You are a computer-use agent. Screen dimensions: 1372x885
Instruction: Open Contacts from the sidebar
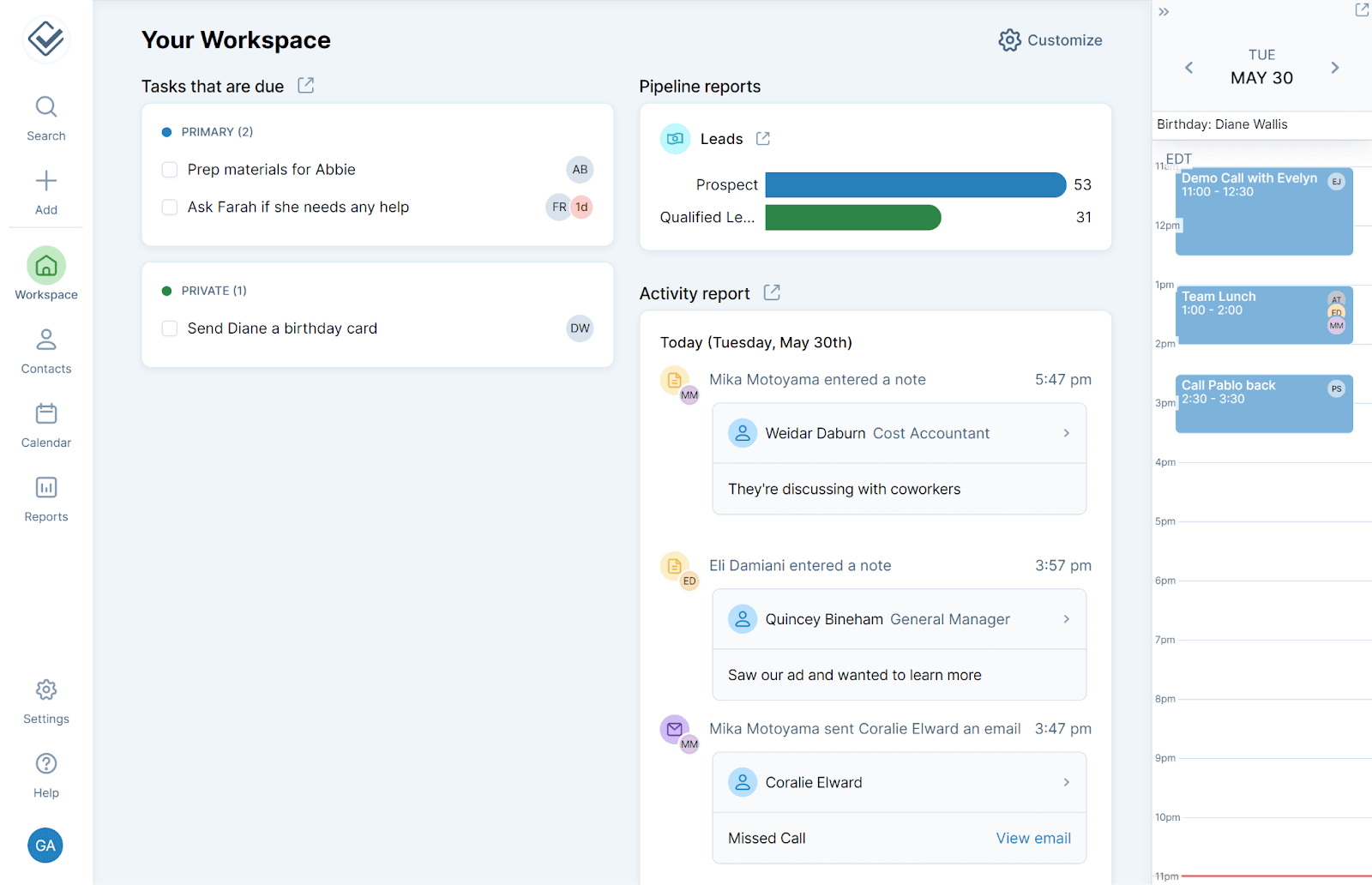[45, 340]
